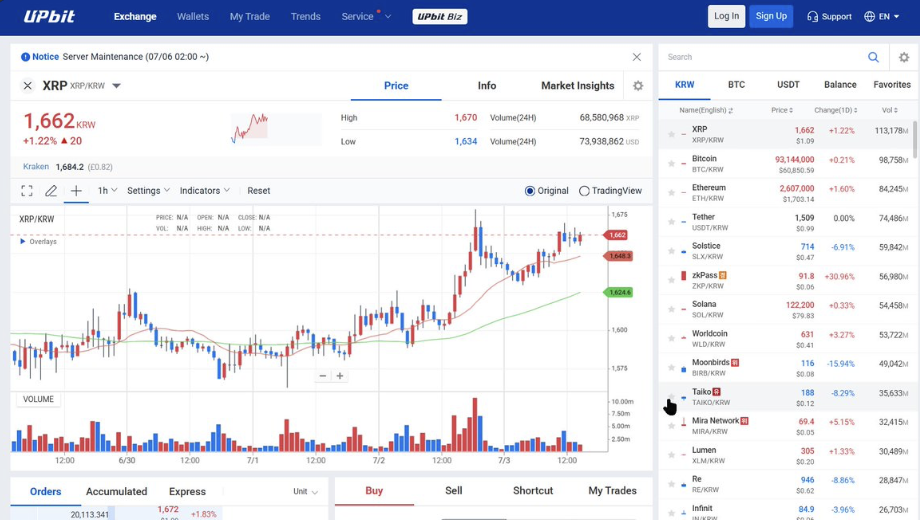Open the Balance tab
This screenshot has width=920, height=520.
click(840, 85)
